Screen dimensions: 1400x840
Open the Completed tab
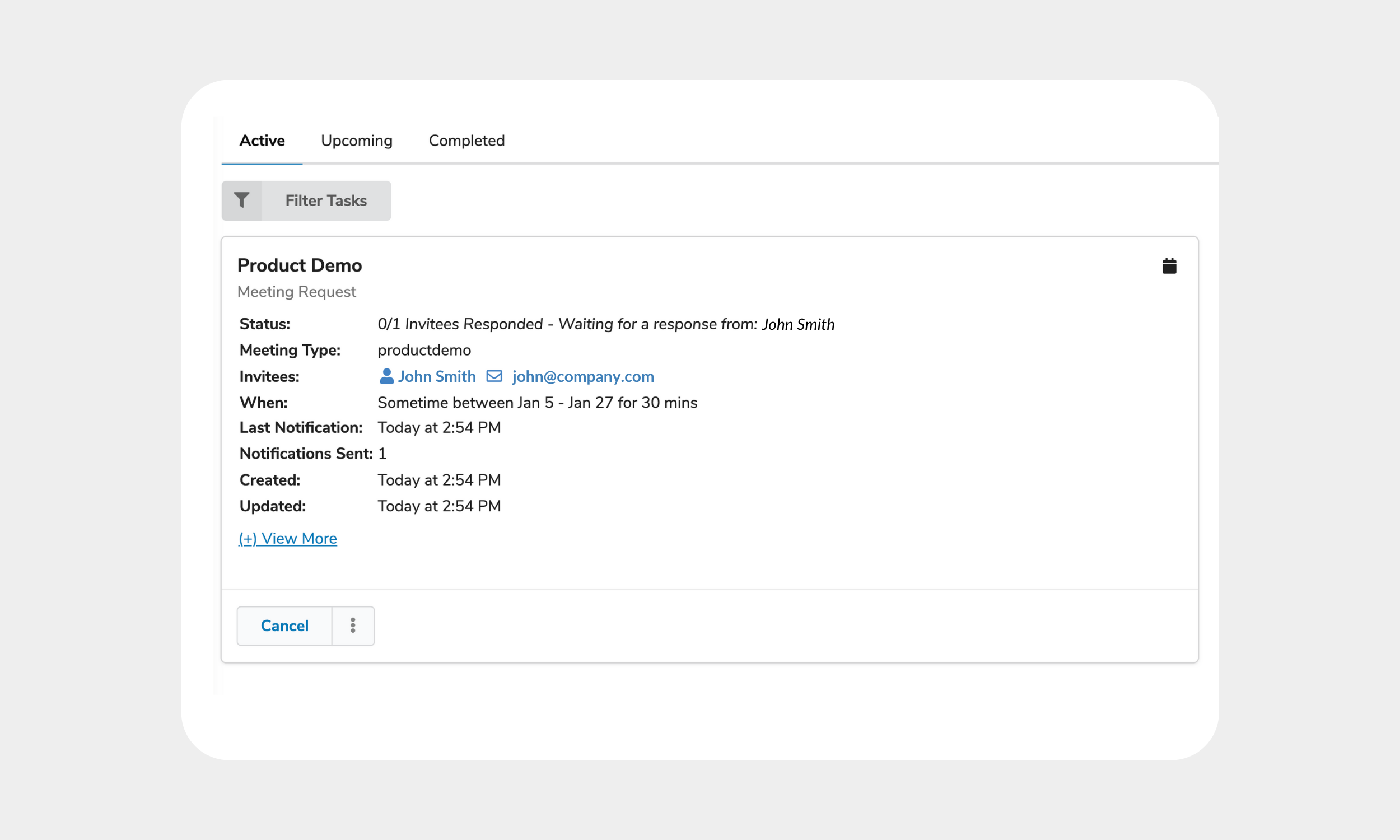pyautogui.click(x=467, y=141)
